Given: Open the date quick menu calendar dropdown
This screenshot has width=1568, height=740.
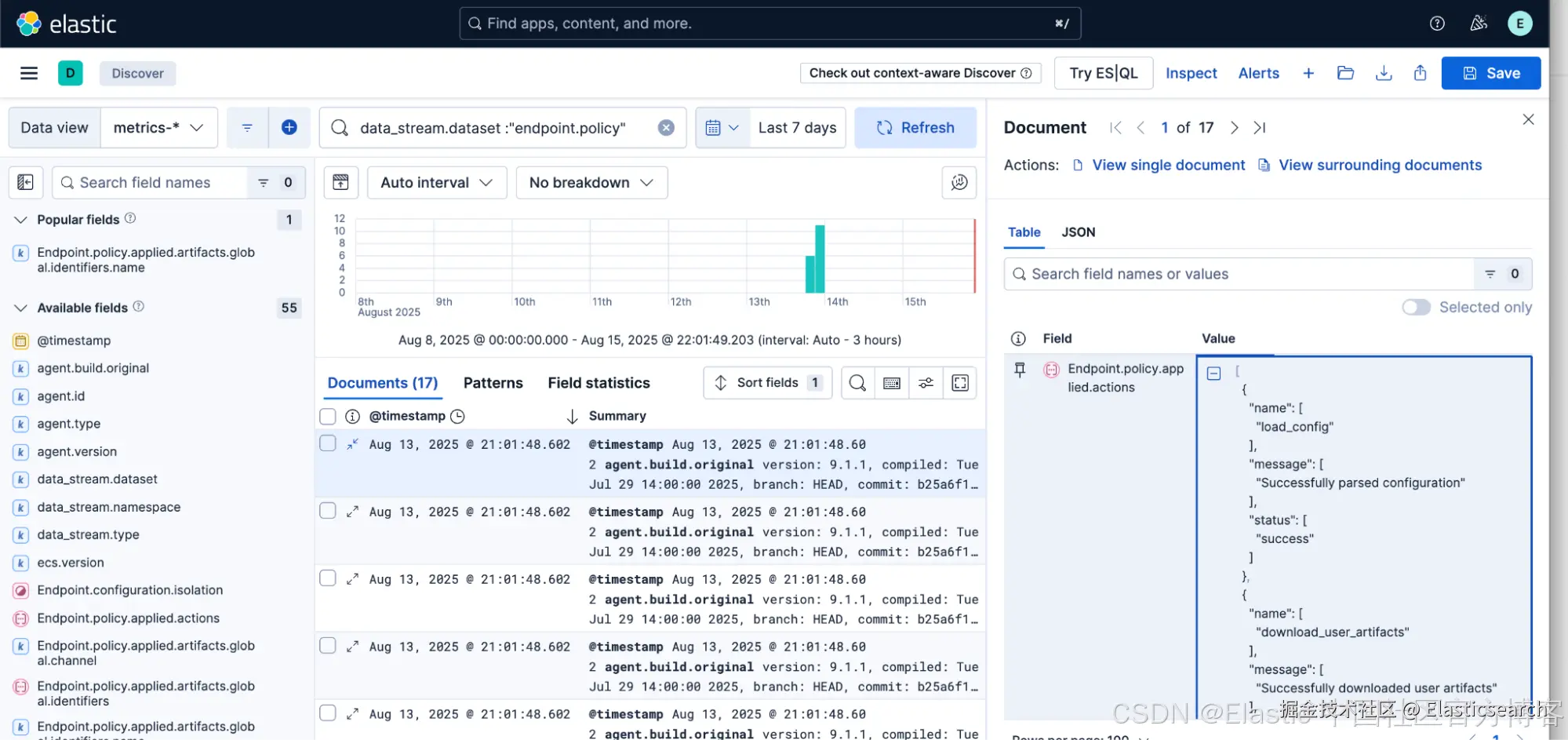Looking at the screenshot, I should pos(722,127).
